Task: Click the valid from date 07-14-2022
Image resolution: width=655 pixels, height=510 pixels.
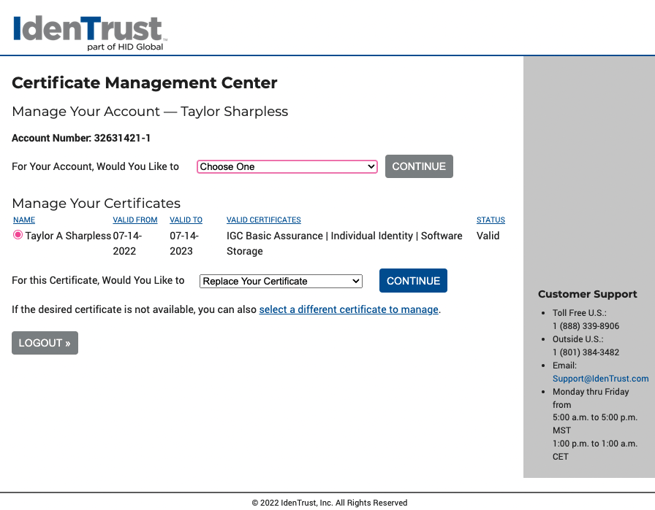Action: click(127, 244)
